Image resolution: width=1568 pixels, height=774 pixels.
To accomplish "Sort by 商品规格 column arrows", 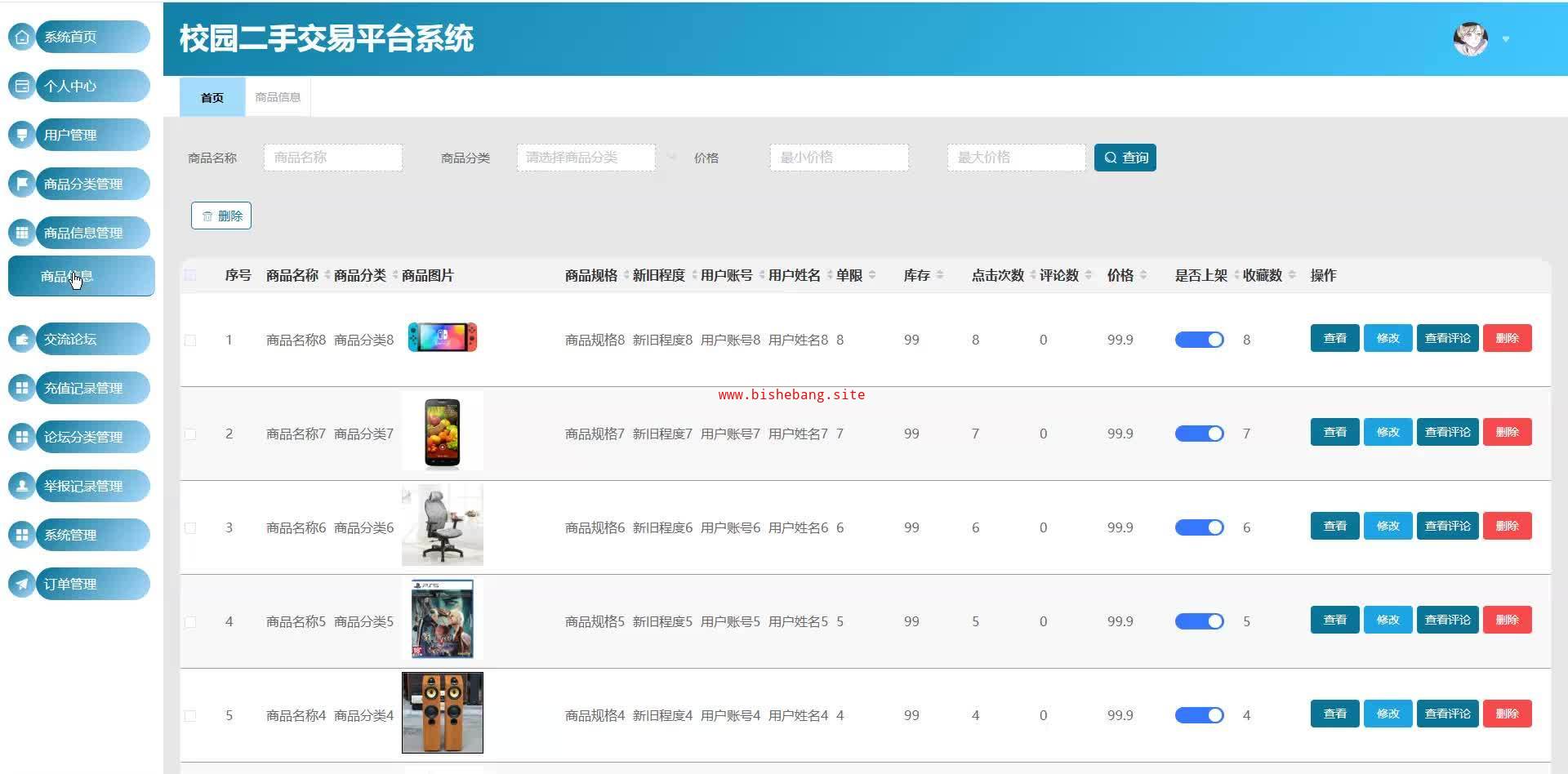I will tap(626, 275).
